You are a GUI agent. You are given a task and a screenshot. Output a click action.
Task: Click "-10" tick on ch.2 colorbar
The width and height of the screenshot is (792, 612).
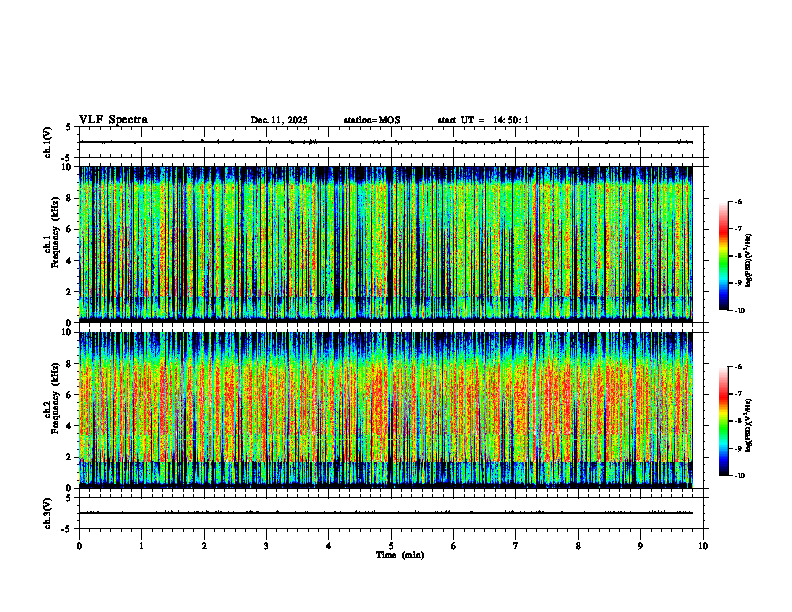tap(738, 476)
